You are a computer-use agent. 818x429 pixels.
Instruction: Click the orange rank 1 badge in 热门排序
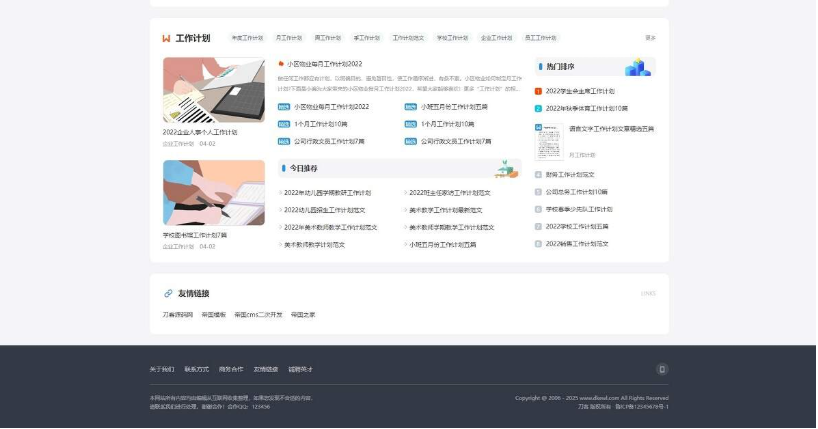[538, 91]
